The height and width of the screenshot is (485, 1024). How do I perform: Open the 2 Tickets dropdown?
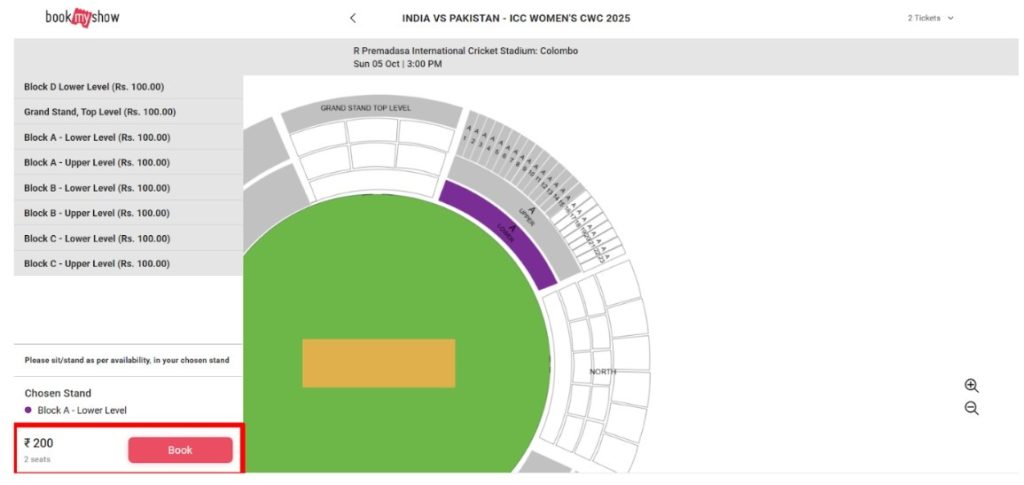click(x=930, y=18)
